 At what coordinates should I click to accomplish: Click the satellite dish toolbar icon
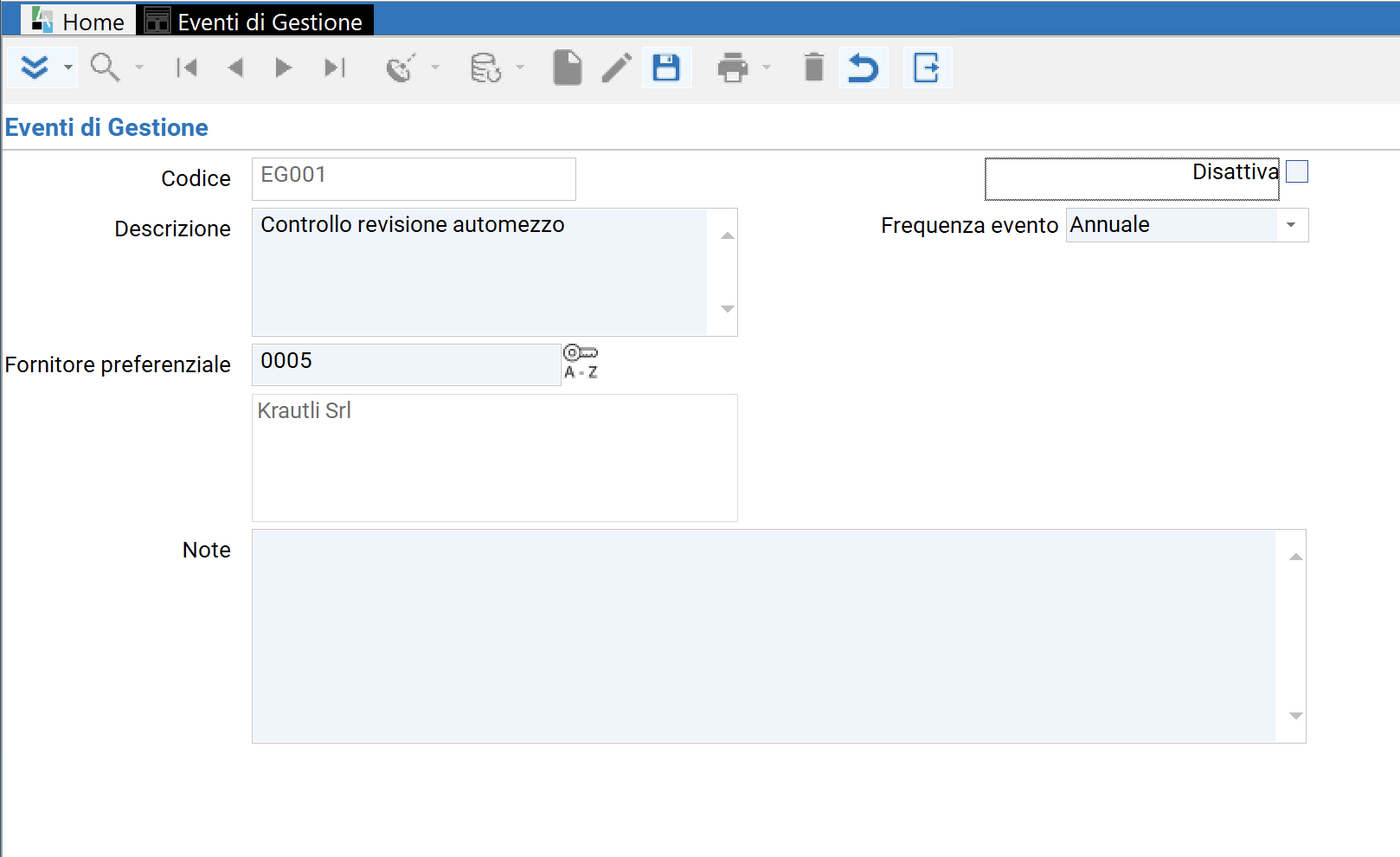[401, 68]
